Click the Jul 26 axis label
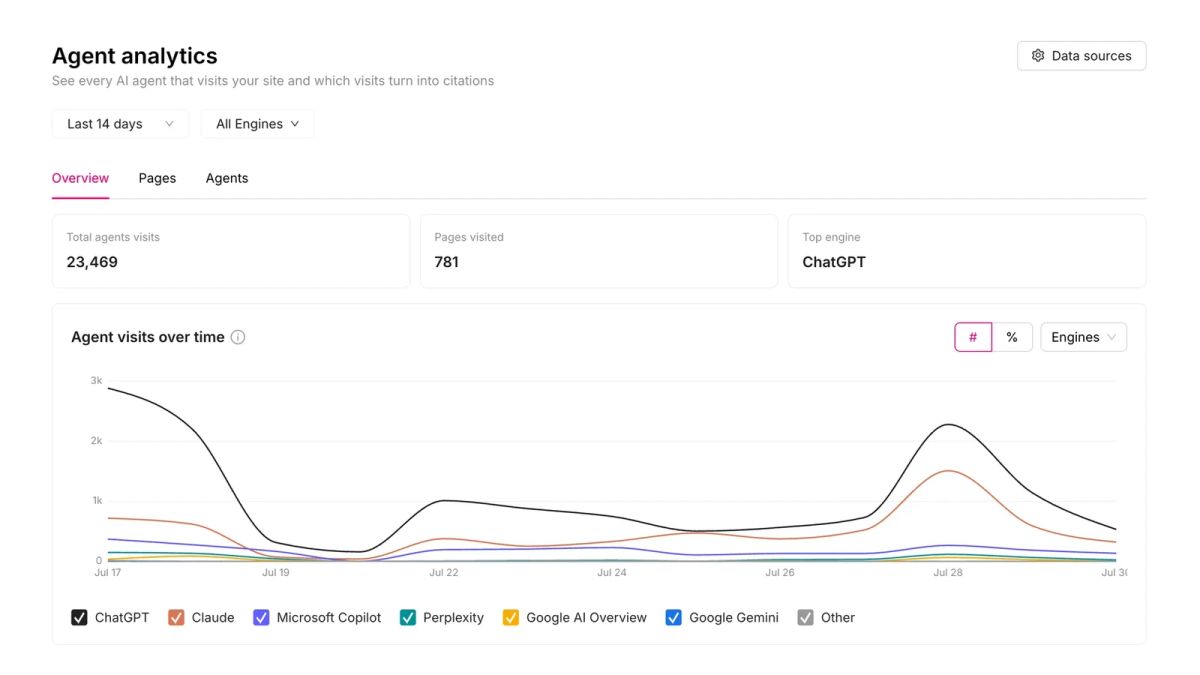1200x675 pixels. (779, 573)
